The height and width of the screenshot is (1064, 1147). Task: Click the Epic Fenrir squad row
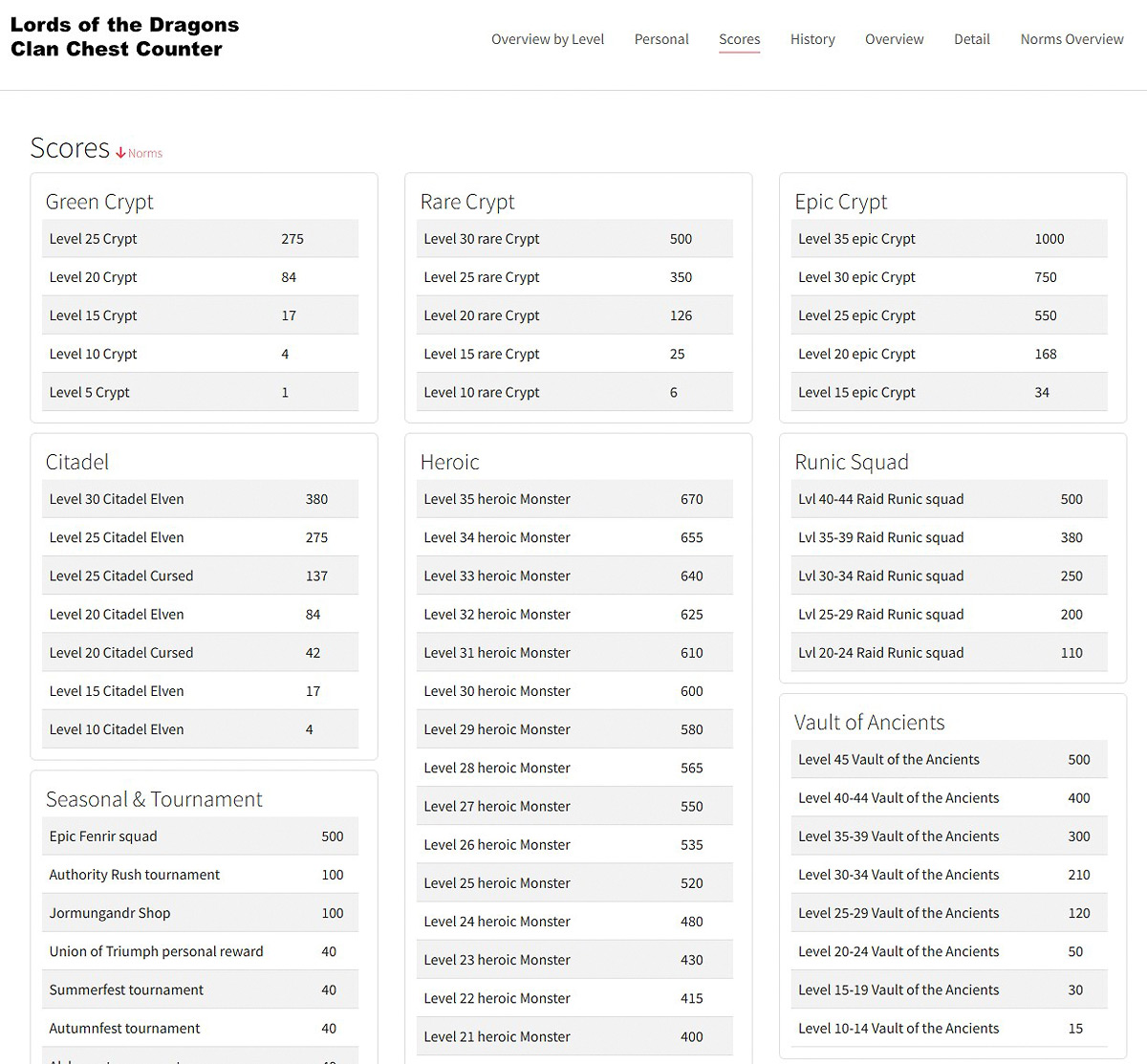click(200, 836)
